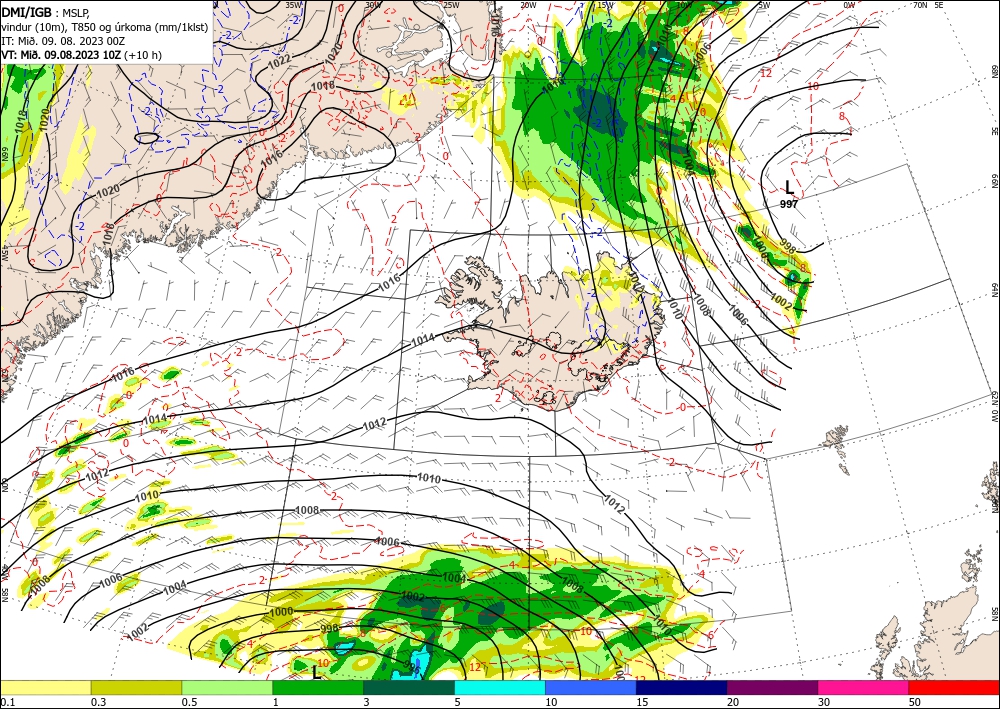Click the '15' legend scale value
The image size is (1000, 709).
(642, 702)
